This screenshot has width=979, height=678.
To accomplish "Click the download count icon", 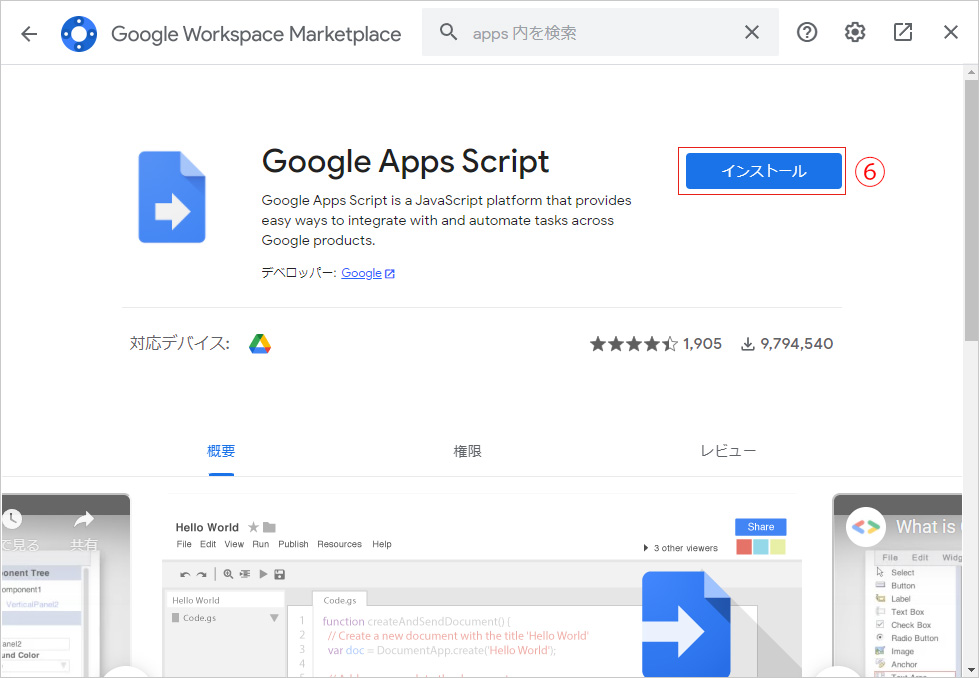I will coord(747,344).
